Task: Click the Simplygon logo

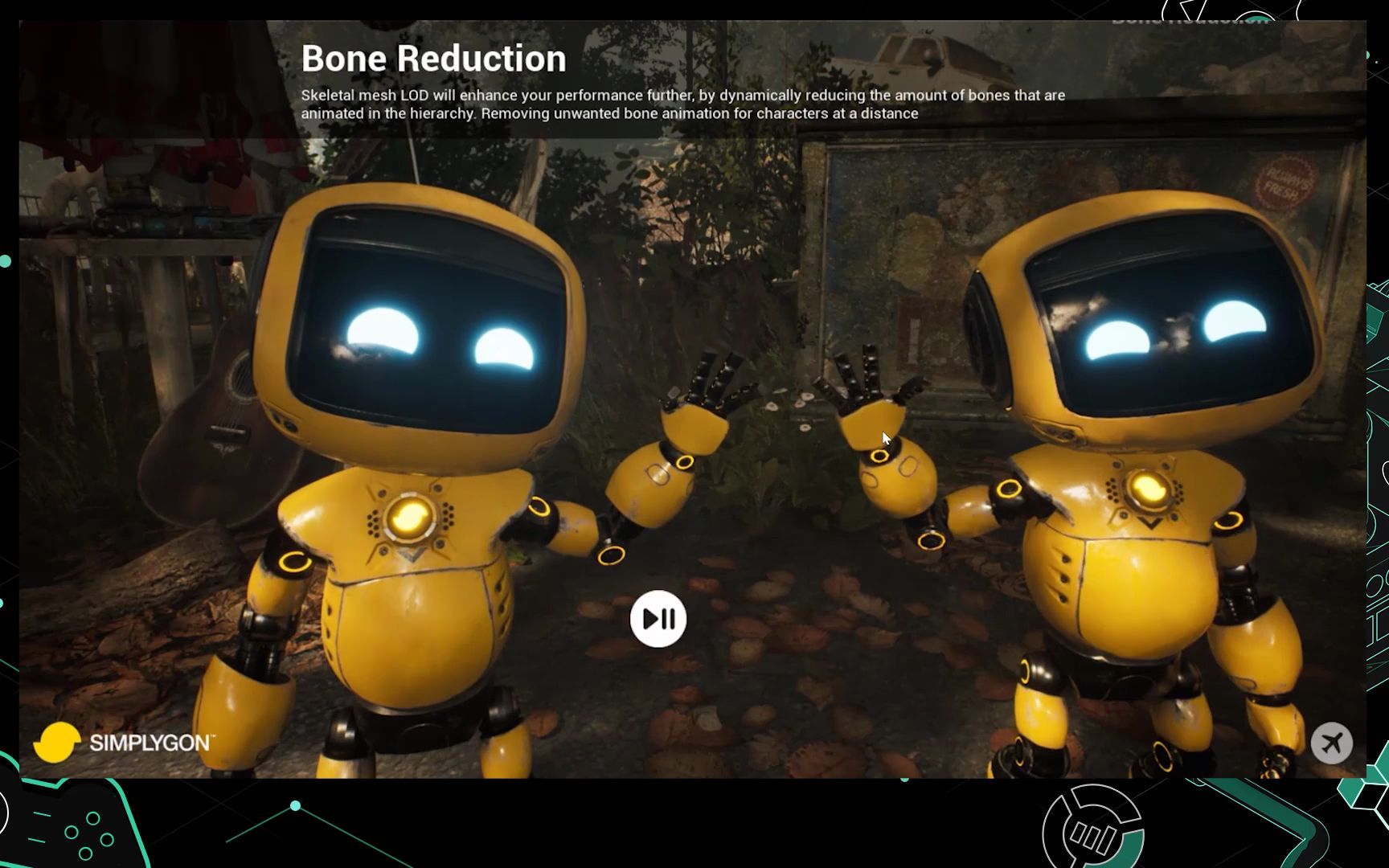Action: pos(124,742)
